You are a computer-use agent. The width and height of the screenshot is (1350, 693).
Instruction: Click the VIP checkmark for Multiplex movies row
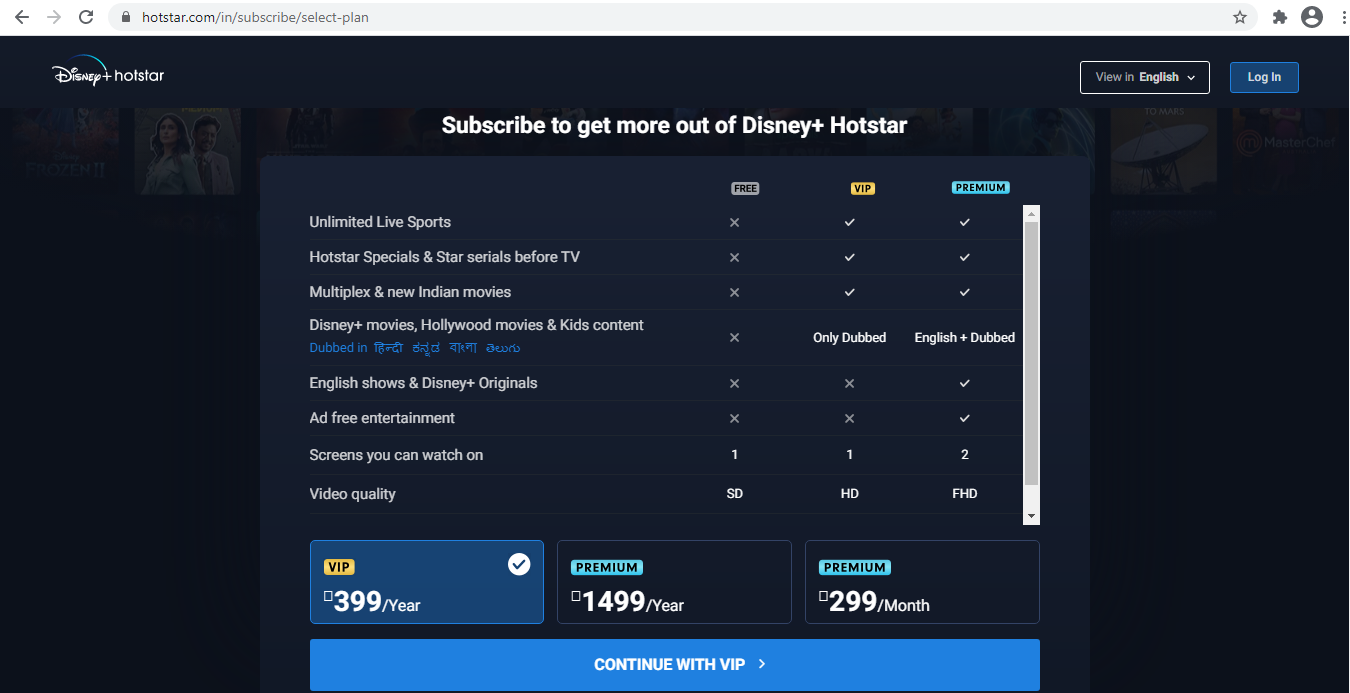[x=850, y=292]
